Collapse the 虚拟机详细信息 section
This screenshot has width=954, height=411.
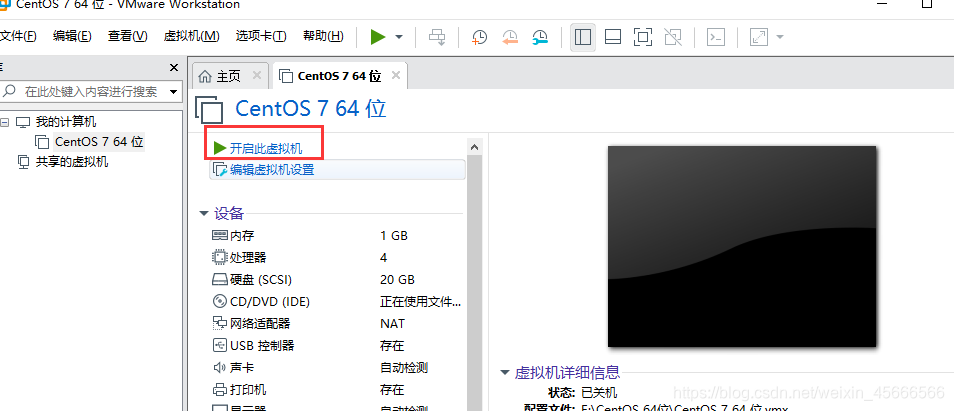pyautogui.click(x=505, y=372)
